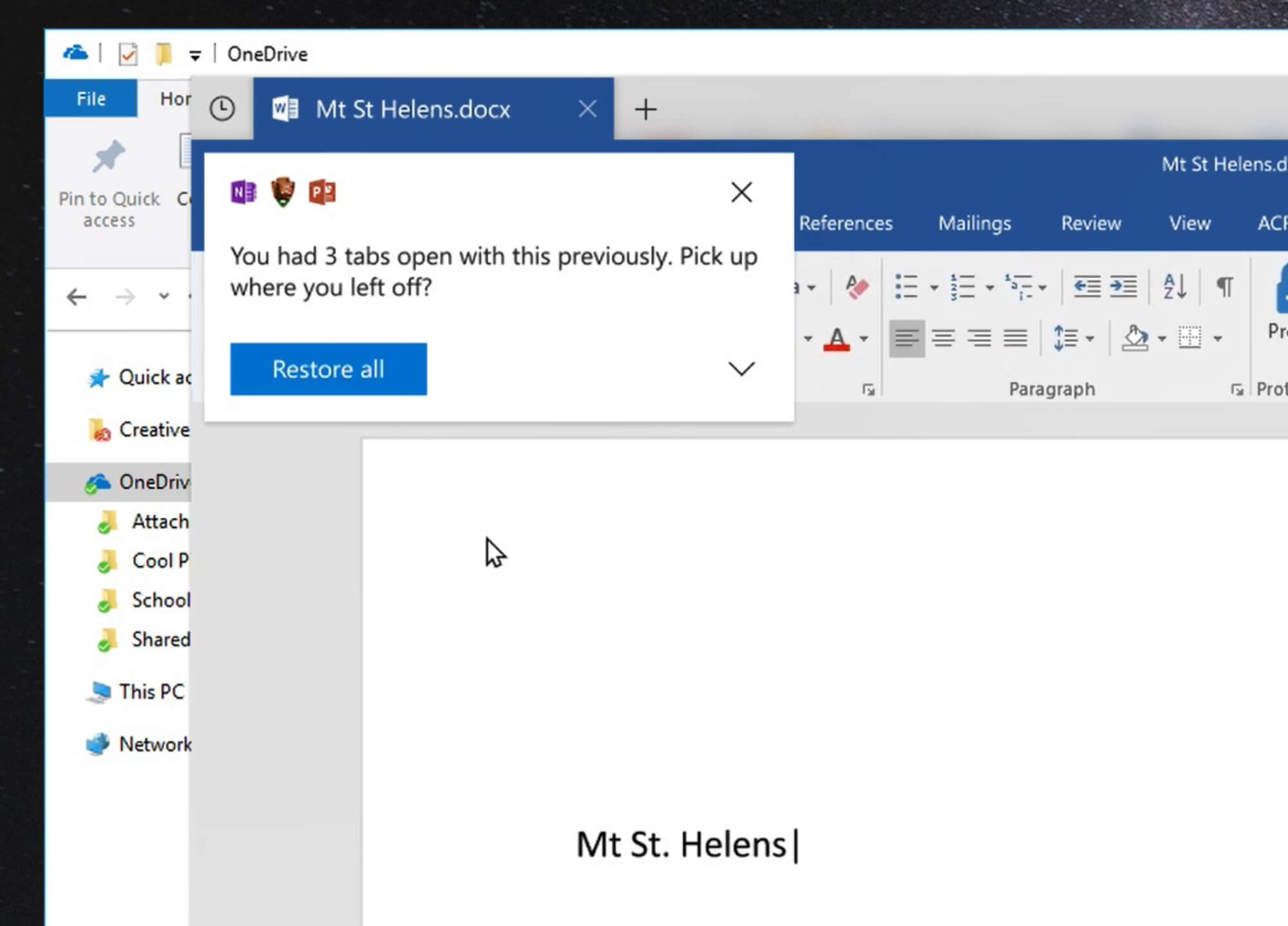
Task: Open the Attachments folder under OneDrive
Action: pos(145,521)
